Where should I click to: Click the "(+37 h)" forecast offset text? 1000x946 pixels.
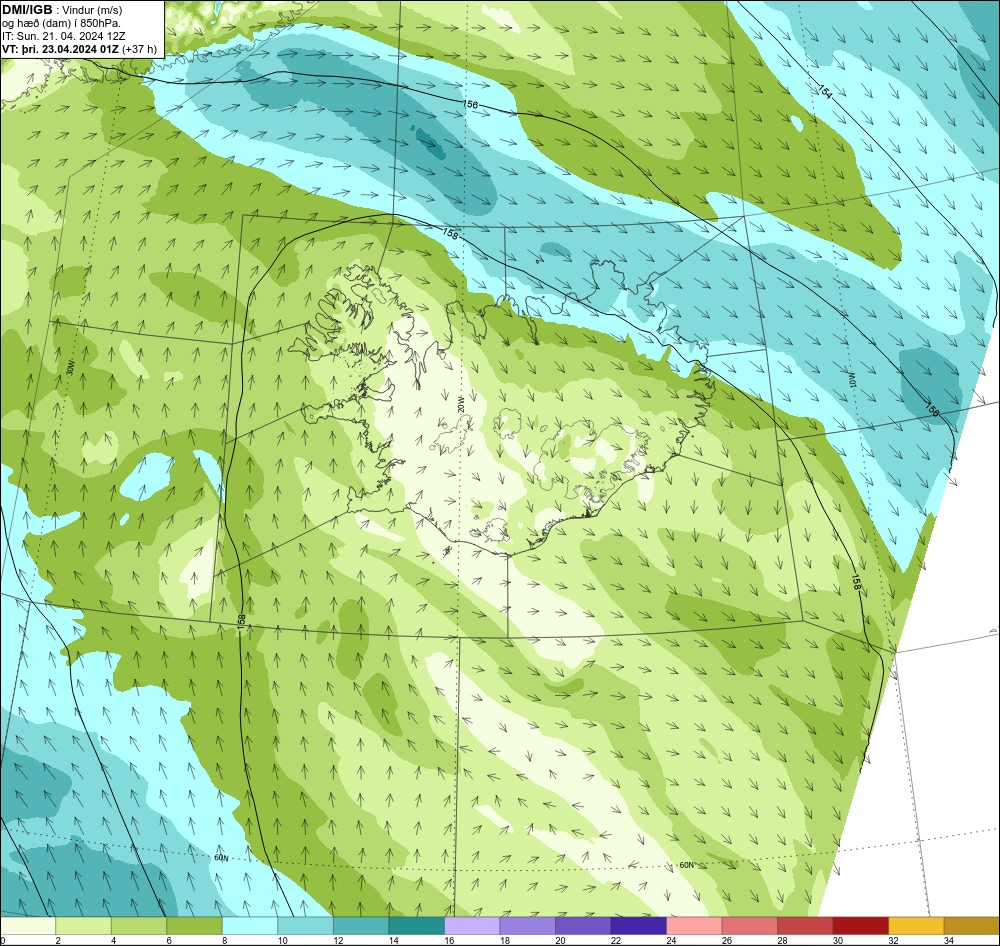click(x=139, y=48)
